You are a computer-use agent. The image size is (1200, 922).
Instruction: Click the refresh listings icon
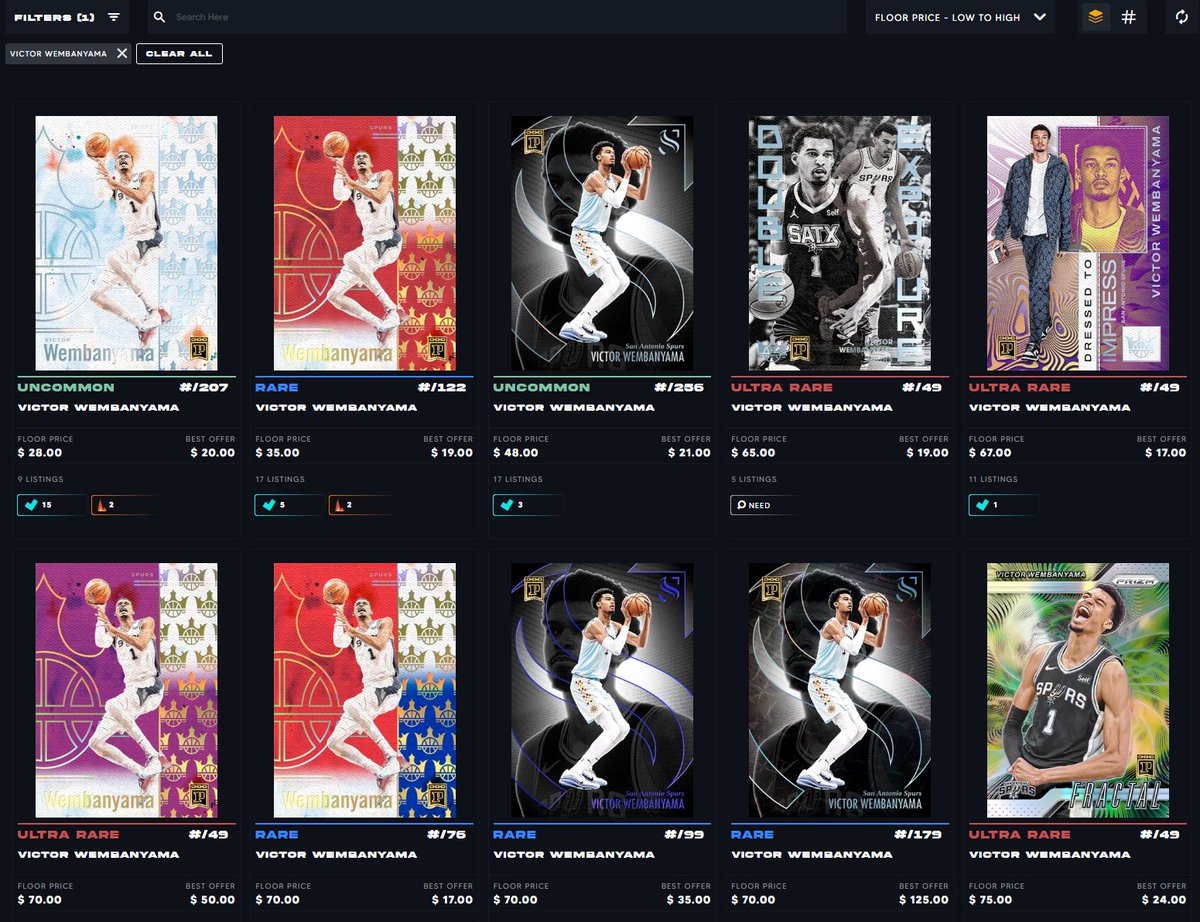[x=1182, y=17]
